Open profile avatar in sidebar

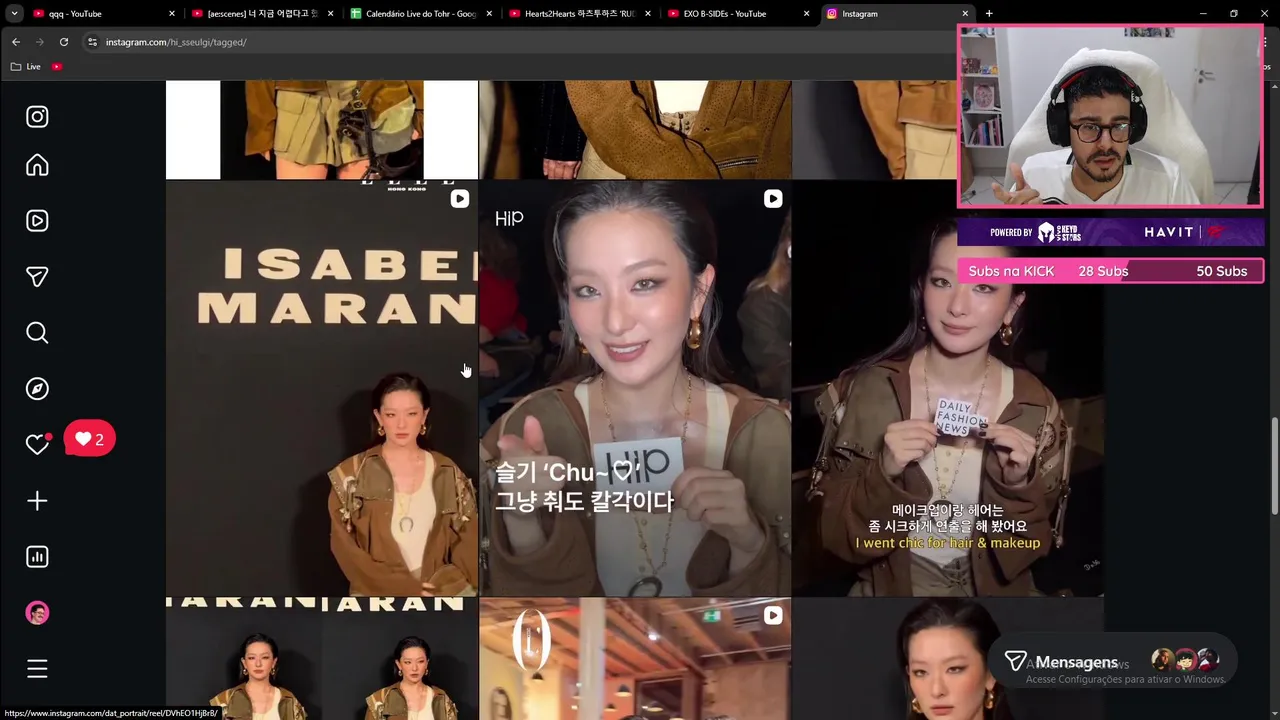37,613
